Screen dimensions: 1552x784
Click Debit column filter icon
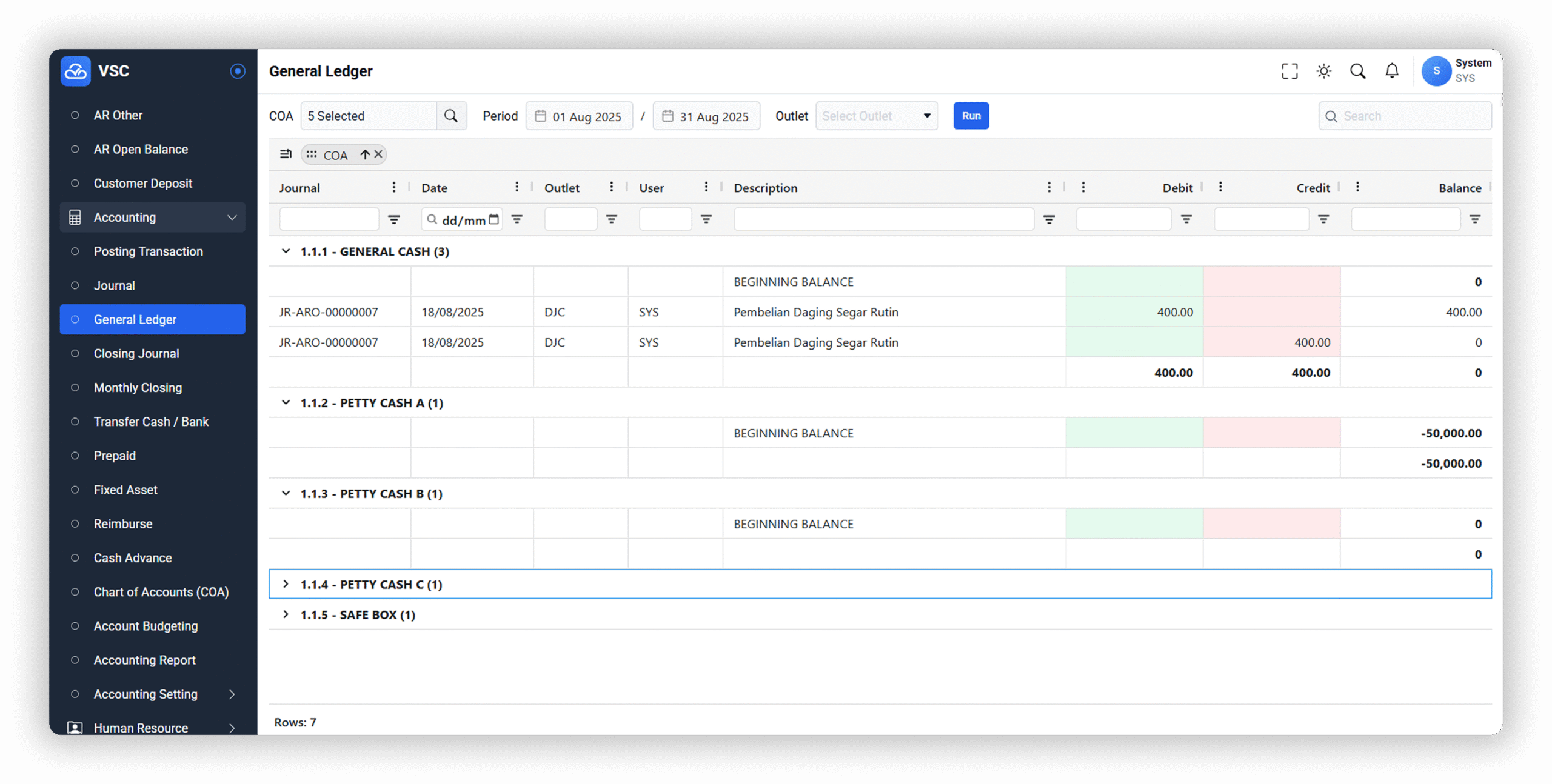click(1186, 219)
